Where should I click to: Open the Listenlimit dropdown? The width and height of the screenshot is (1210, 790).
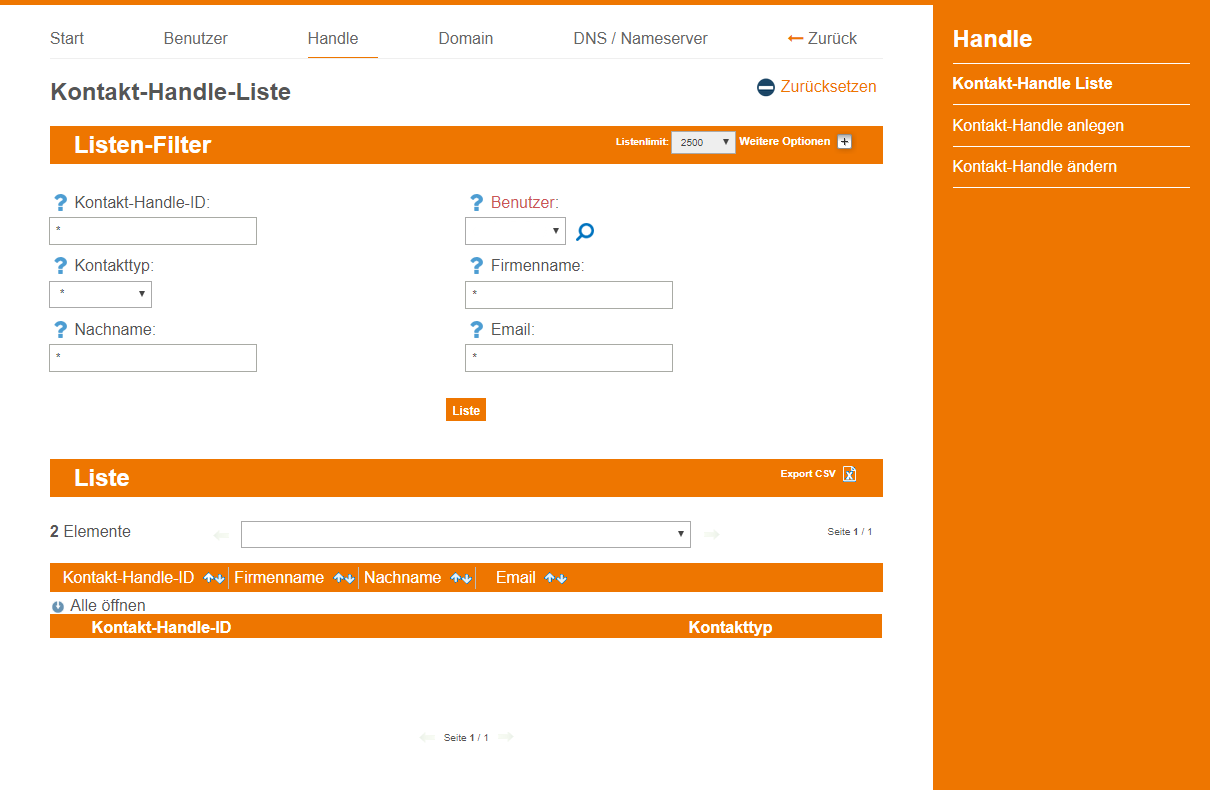(703, 142)
